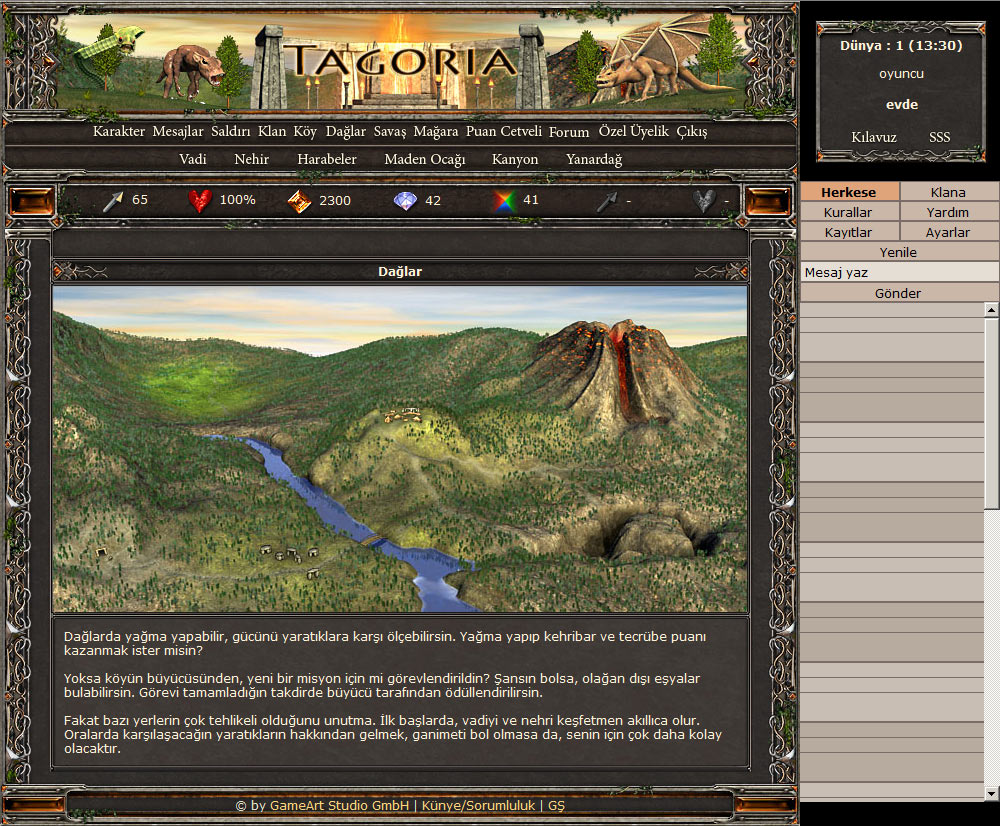Open the Köy menu

click(305, 131)
